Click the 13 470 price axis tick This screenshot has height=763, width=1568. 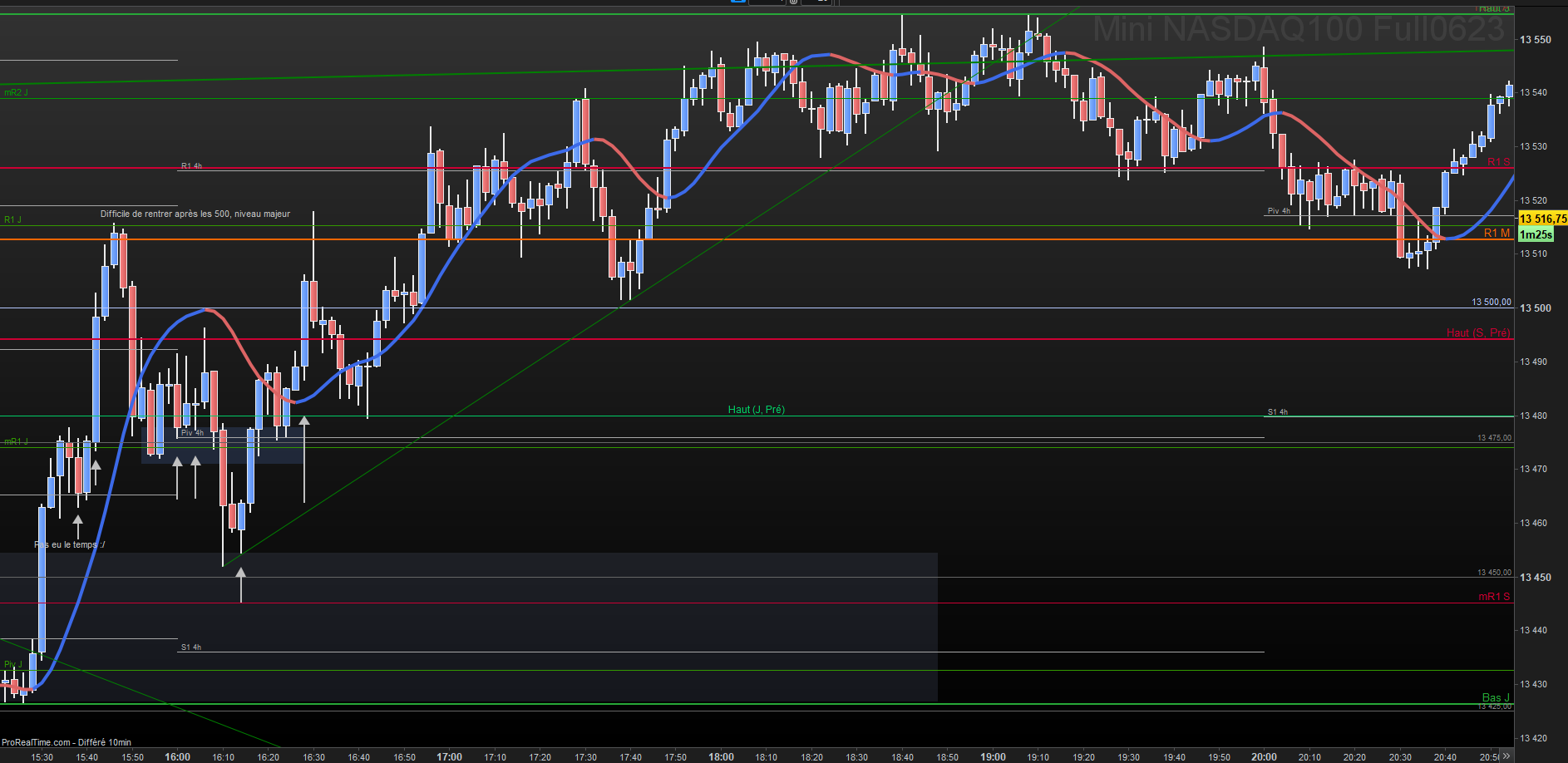pyautogui.click(x=1534, y=469)
